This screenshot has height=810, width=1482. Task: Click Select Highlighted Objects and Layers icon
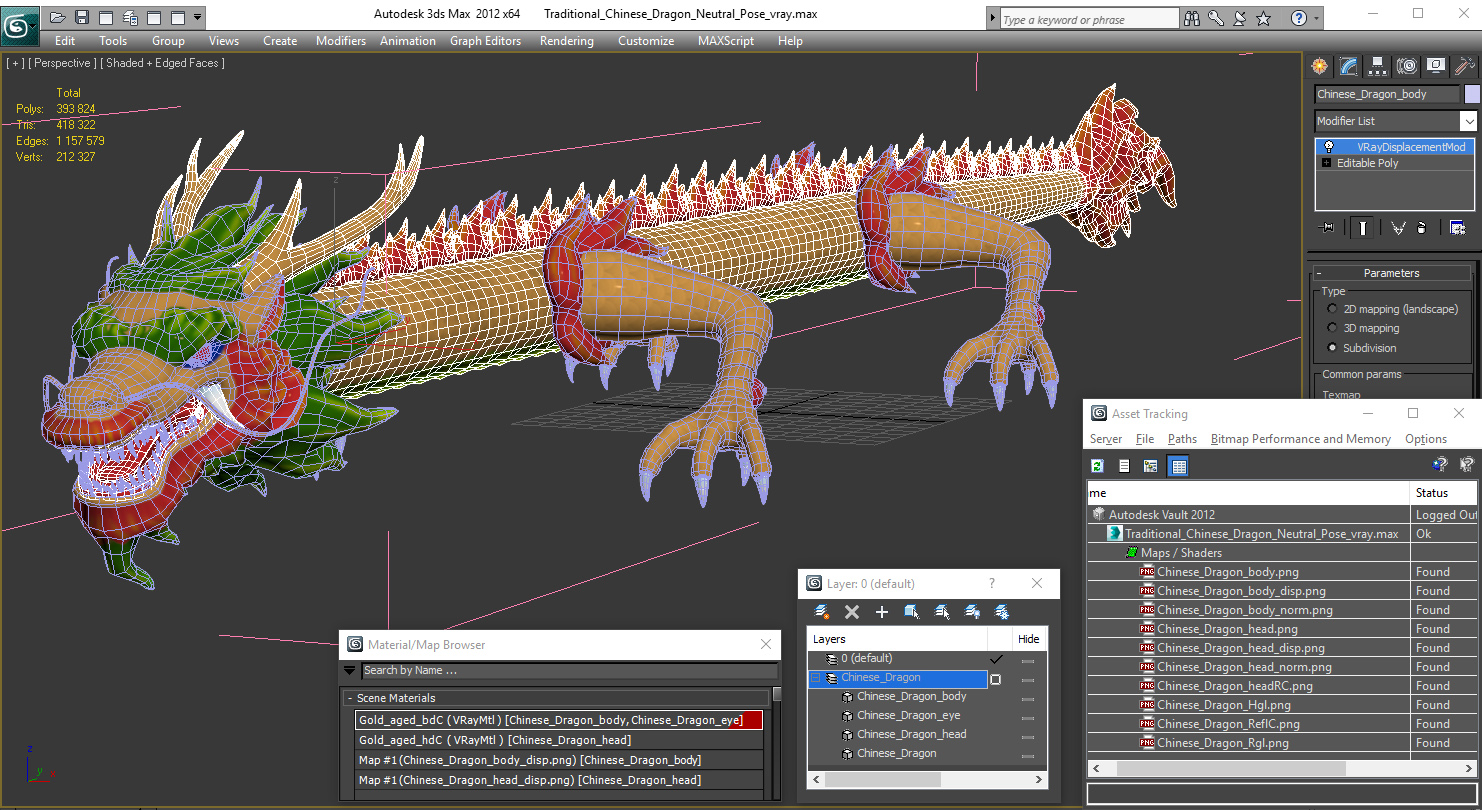911,612
